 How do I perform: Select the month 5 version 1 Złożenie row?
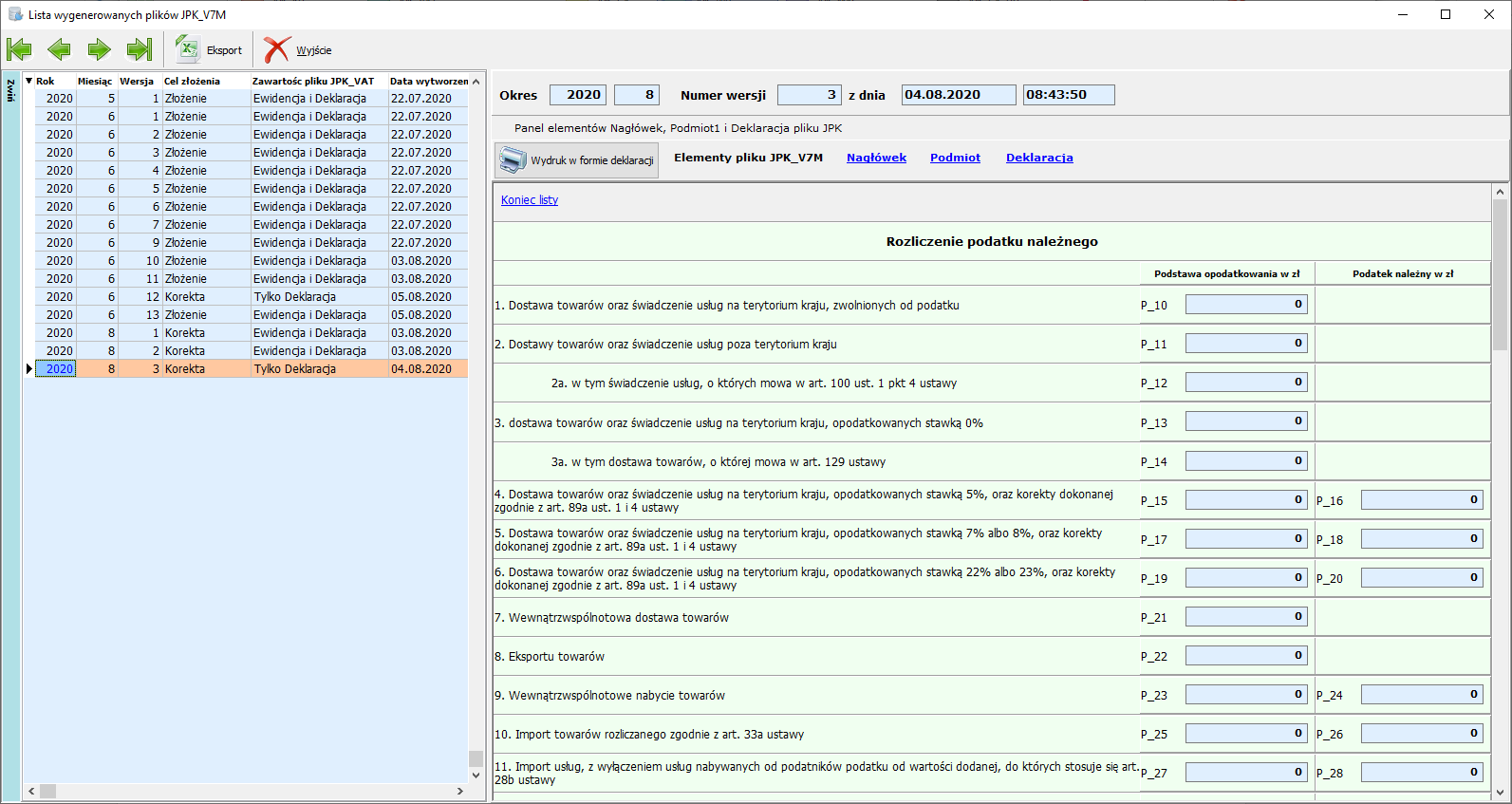[252, 99]
